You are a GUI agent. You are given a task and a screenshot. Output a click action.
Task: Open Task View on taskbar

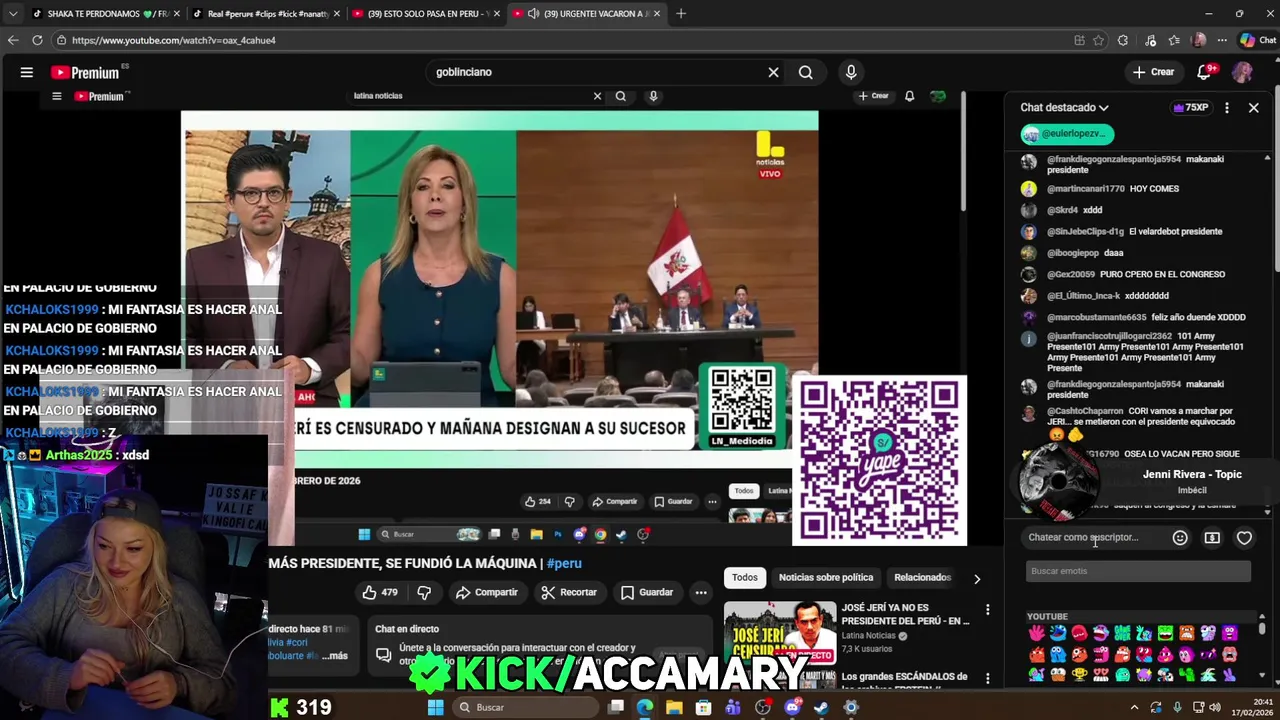[x=617, y=707]
